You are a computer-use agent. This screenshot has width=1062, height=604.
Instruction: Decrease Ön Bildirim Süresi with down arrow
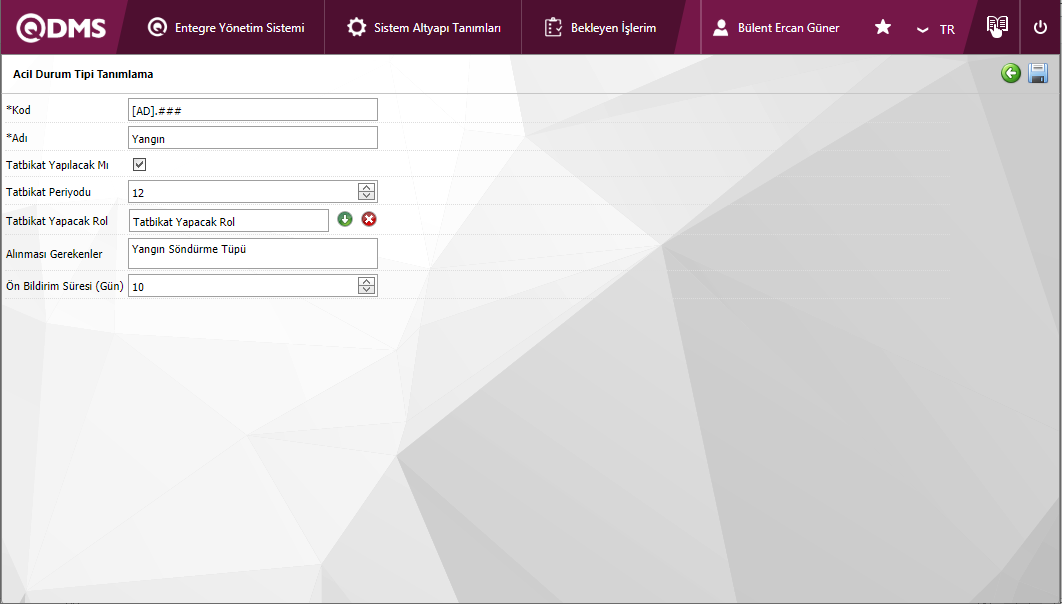(x=366, y=290)
